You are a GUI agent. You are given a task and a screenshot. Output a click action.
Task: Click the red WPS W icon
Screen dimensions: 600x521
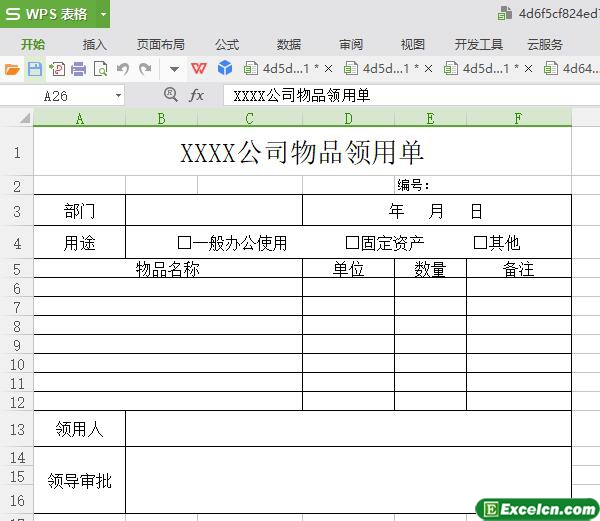pyautogui.click(x=199, y=69)
